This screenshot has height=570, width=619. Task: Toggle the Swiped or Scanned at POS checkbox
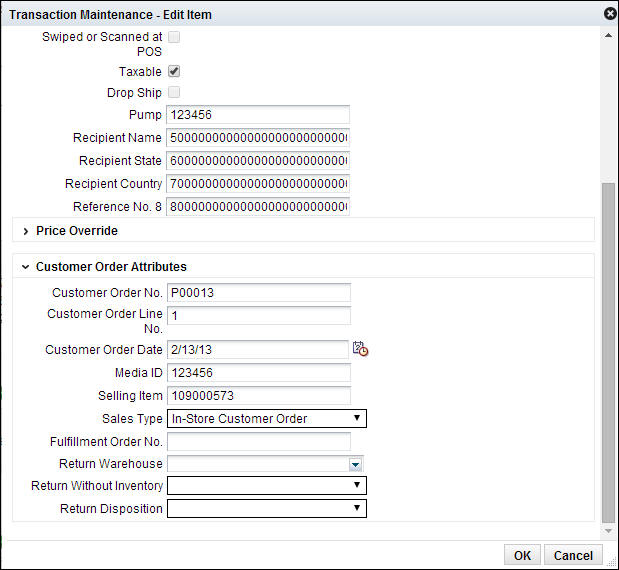[x=174, y=37]
